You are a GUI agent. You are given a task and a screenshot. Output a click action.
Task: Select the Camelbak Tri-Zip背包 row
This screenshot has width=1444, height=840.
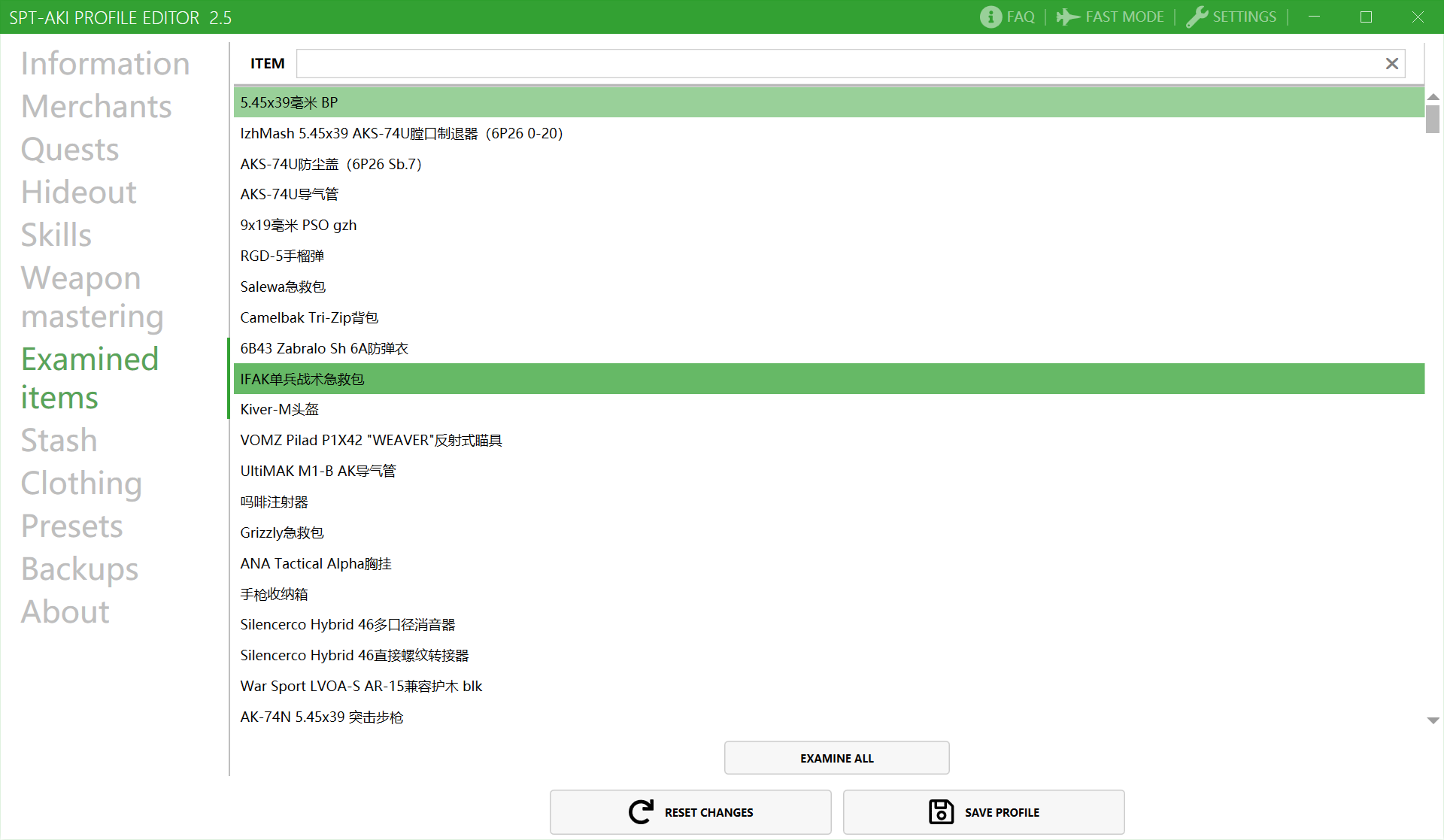(829, 317)
